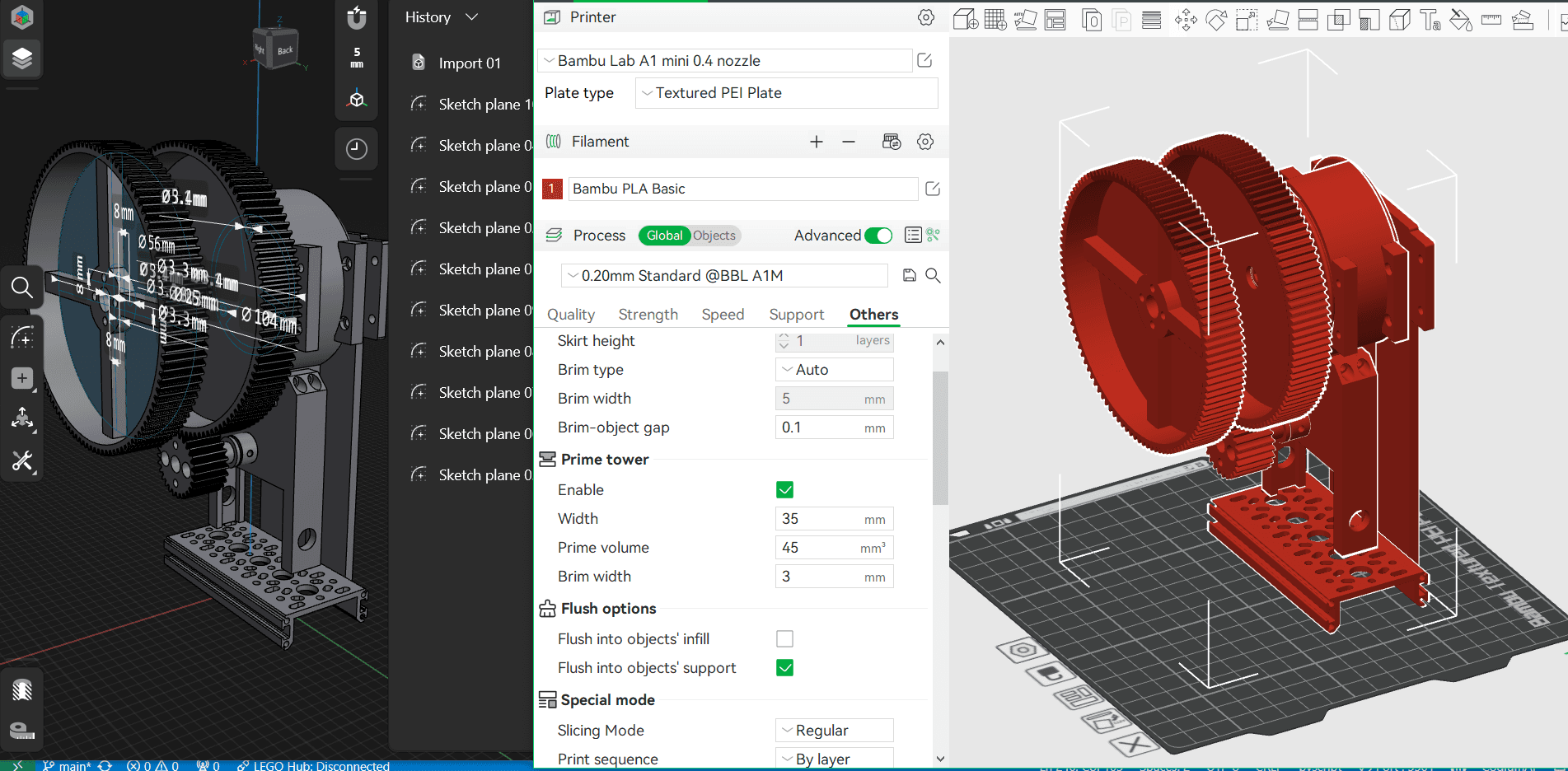Click the Add plate grid icon

(995, 19)
